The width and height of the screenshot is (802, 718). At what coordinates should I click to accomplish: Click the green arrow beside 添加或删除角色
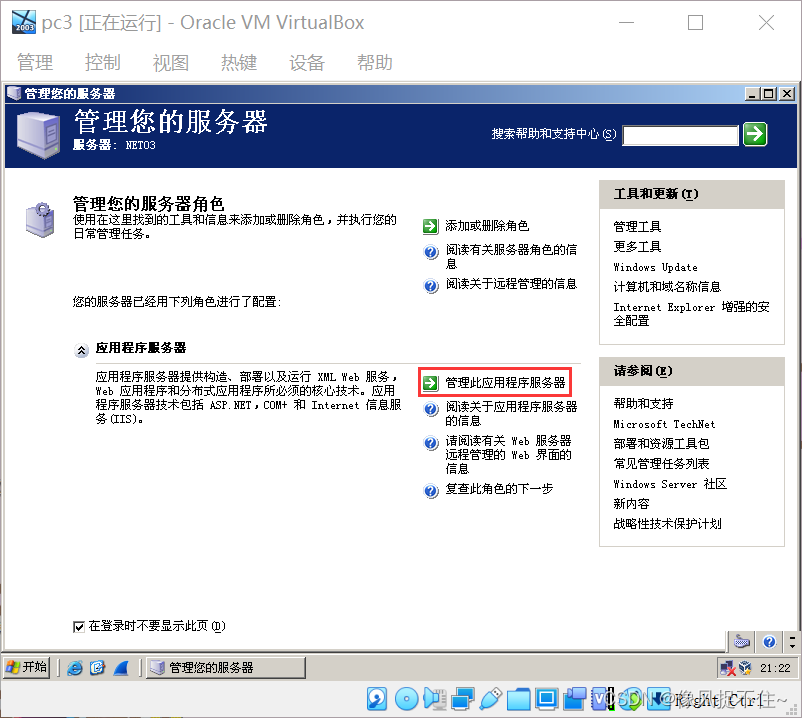pyautogui.click(x=431, y=226)
